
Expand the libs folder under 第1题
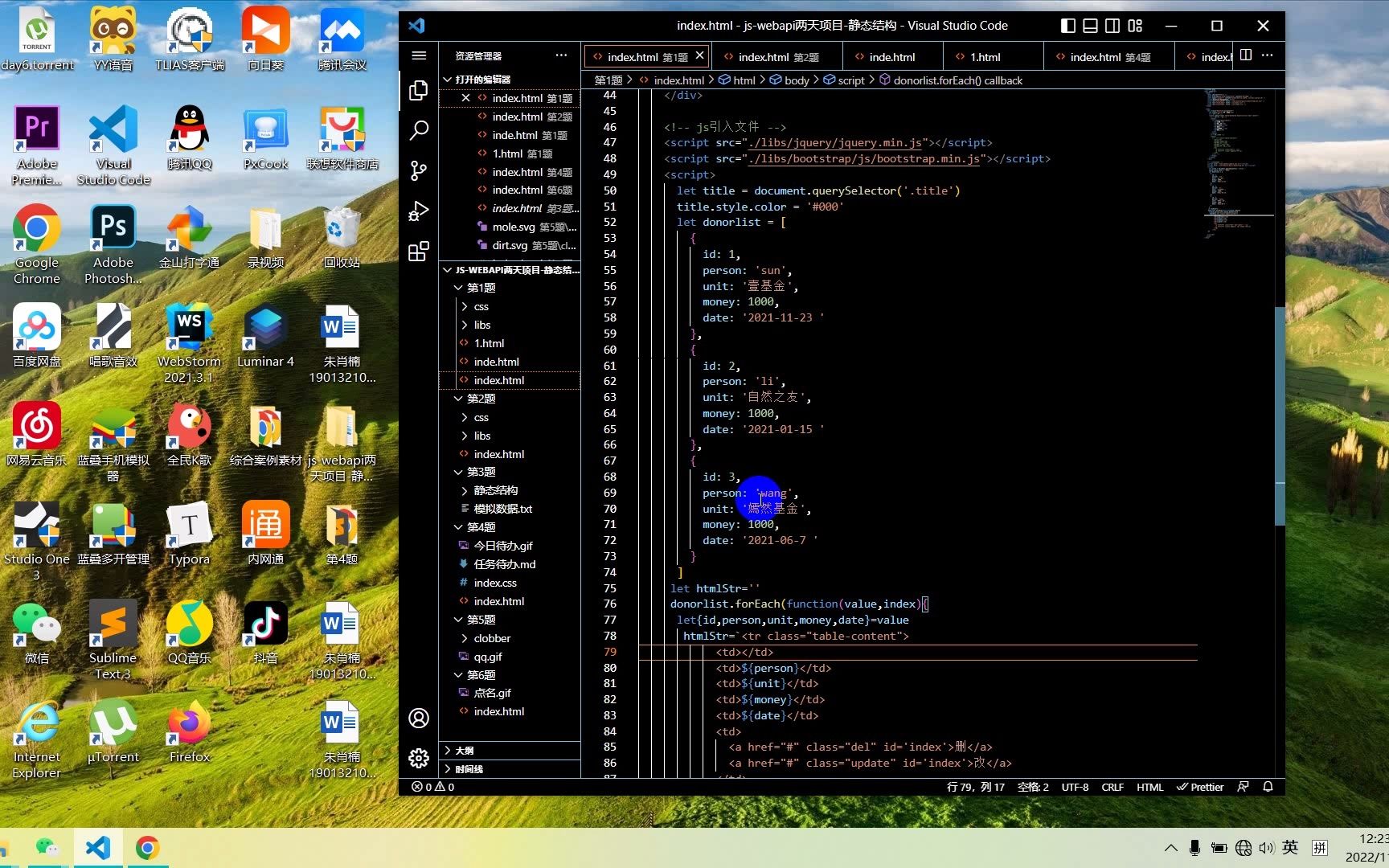(x=510, y=325)
